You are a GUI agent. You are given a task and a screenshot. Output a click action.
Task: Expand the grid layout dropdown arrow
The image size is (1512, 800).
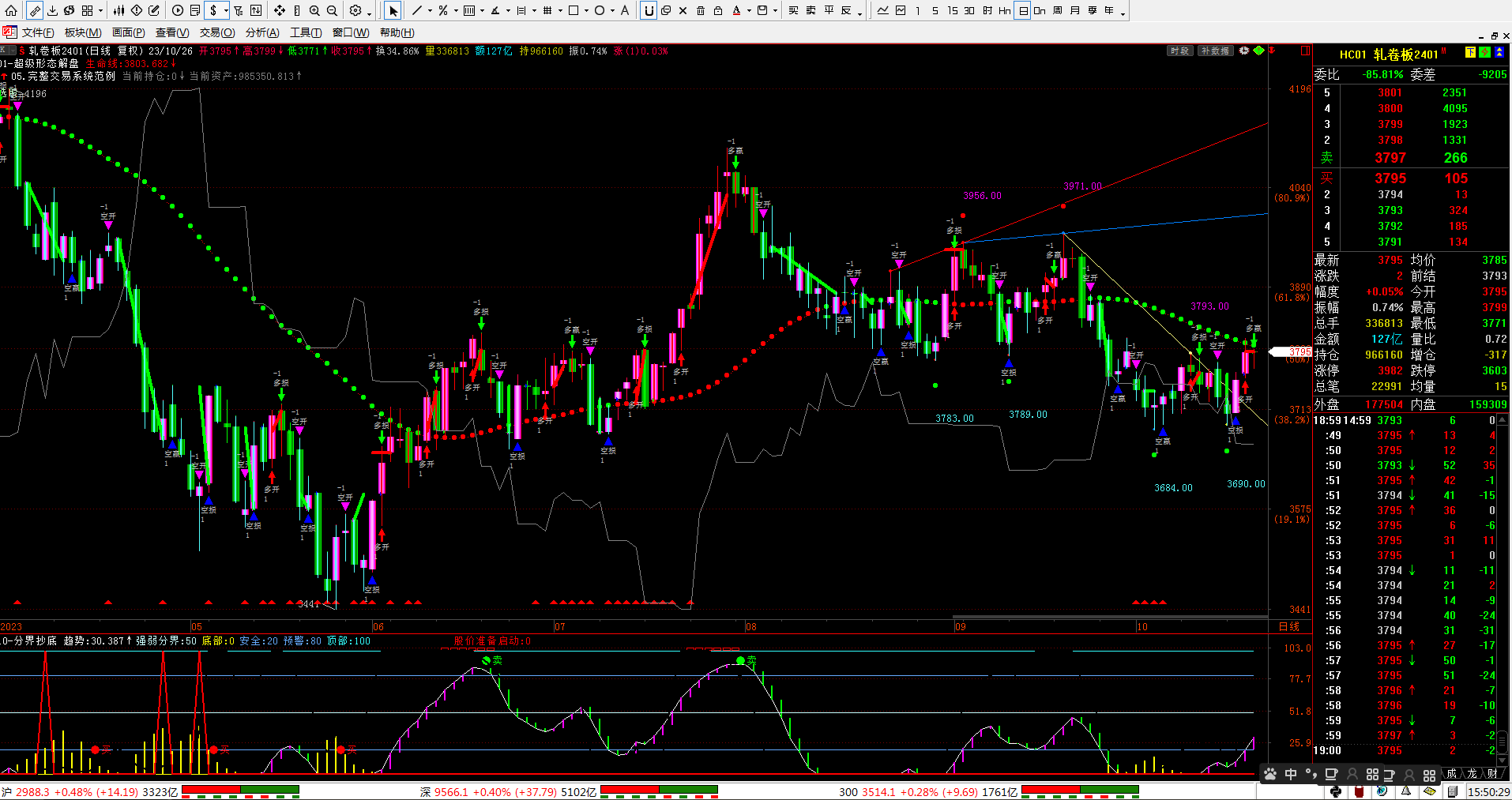[x=100, y=10]
